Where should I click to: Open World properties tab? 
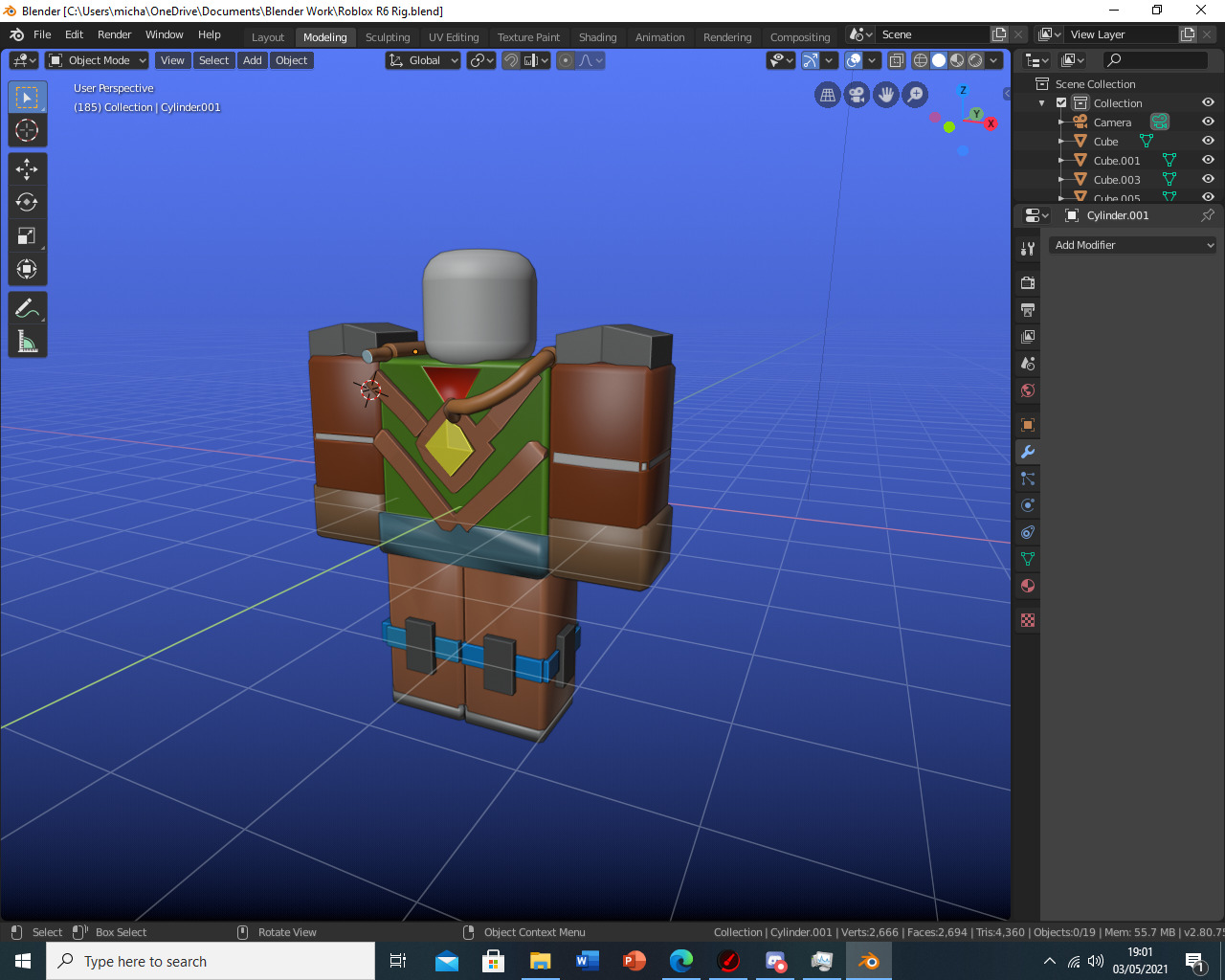coord(1028,390)
